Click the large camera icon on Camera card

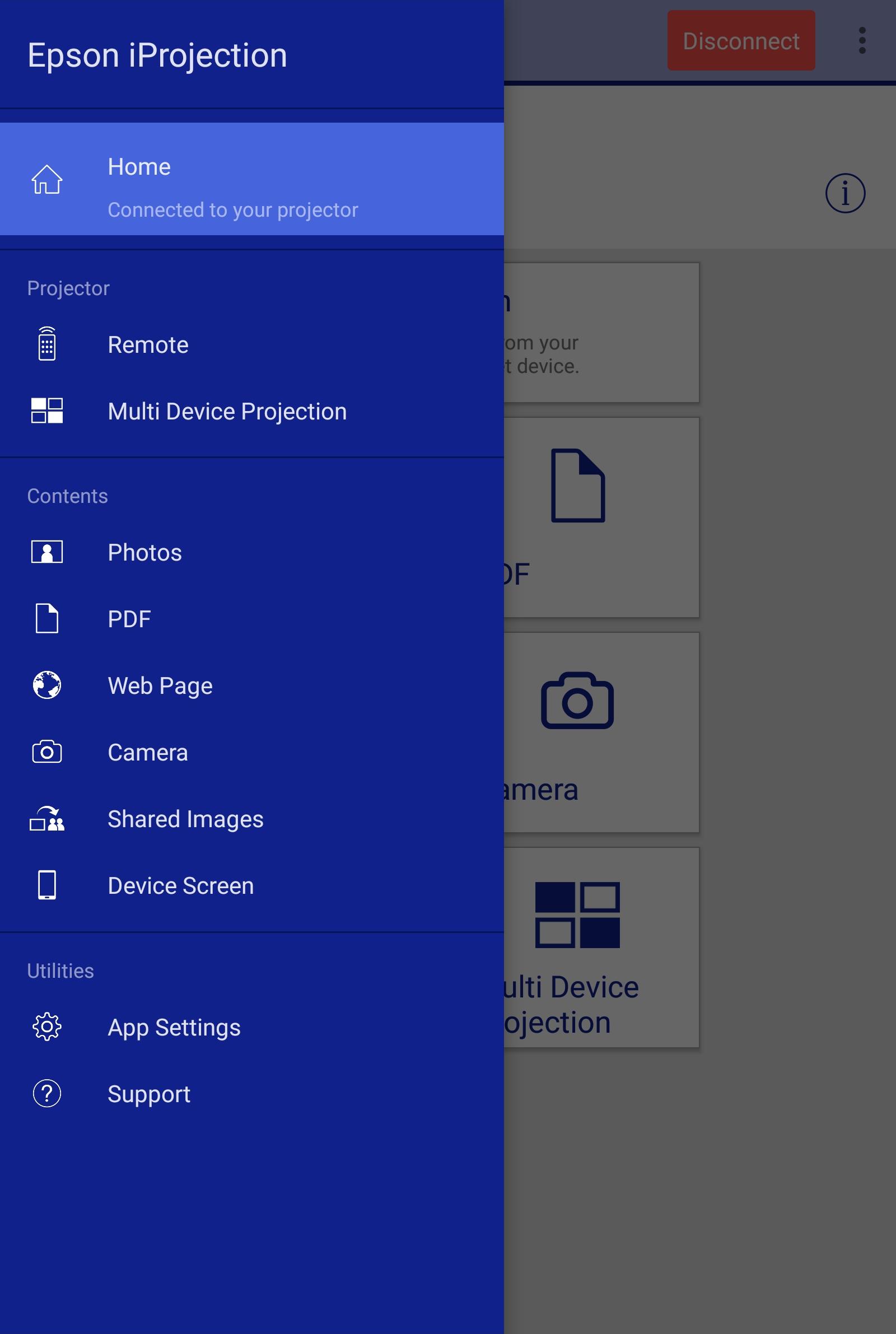coord(577,701)
